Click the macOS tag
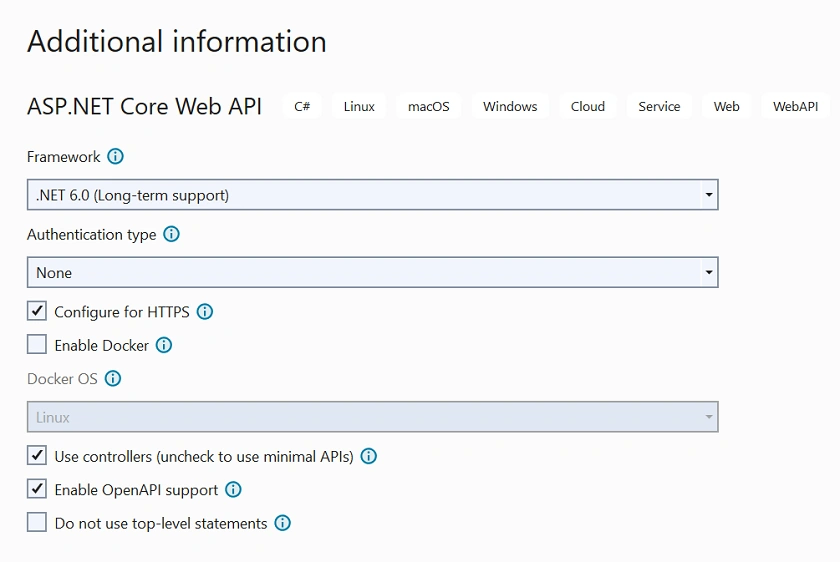The width and height of the screenshot is (840, 562). tap(429, 106)
